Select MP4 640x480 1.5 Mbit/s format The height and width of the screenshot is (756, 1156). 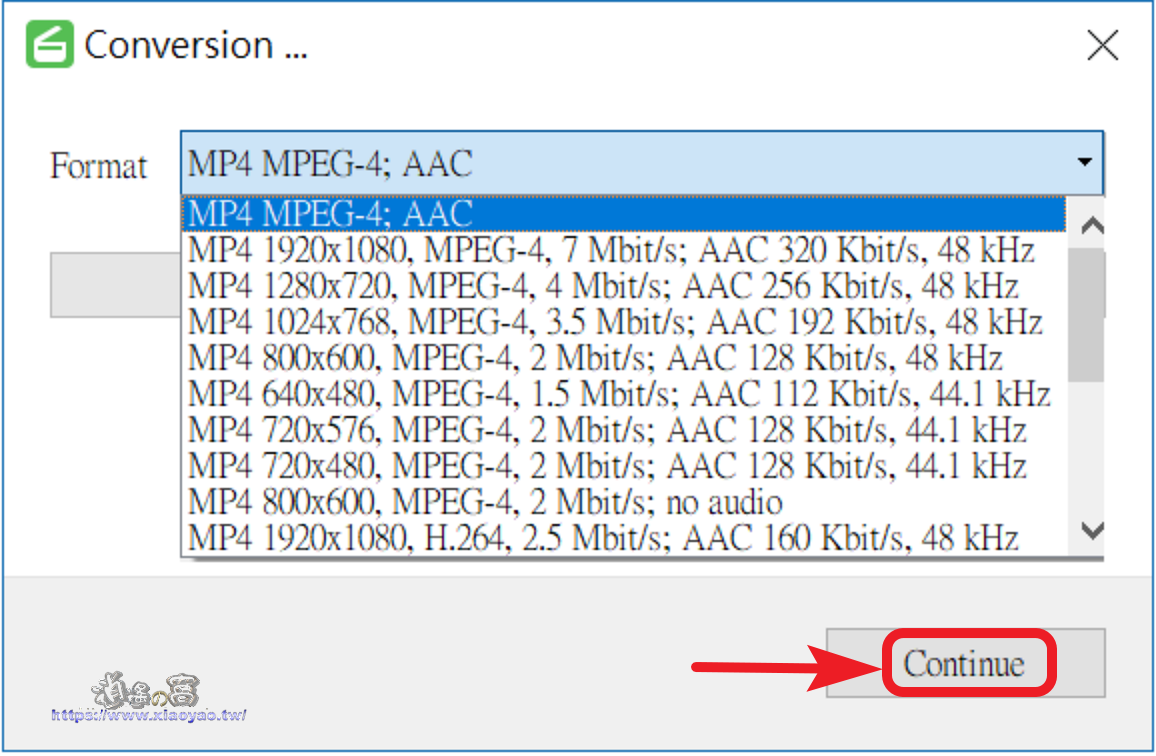(x=624, y=395)
